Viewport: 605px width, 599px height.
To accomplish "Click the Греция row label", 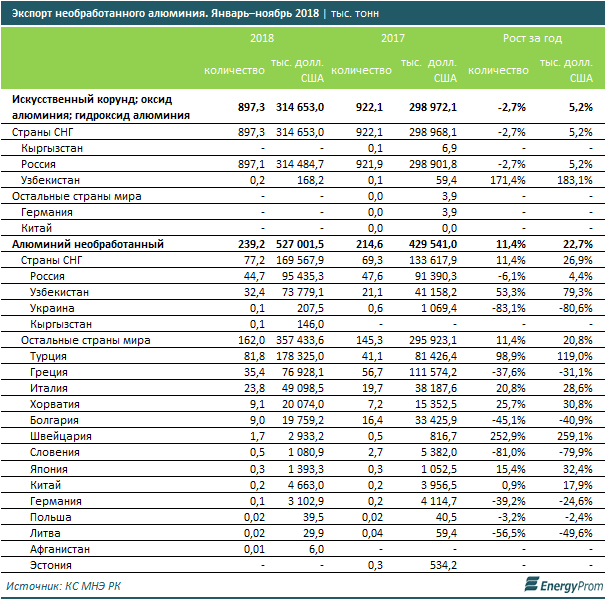I will click(49, 372).
